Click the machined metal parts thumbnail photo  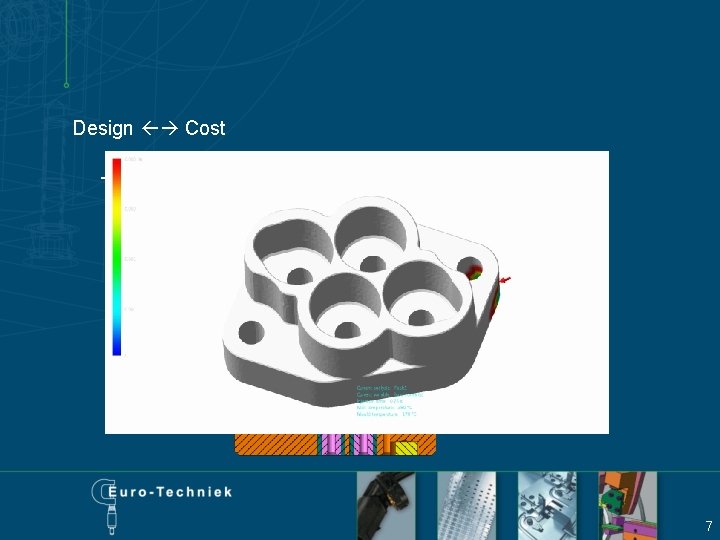(547, 506)
